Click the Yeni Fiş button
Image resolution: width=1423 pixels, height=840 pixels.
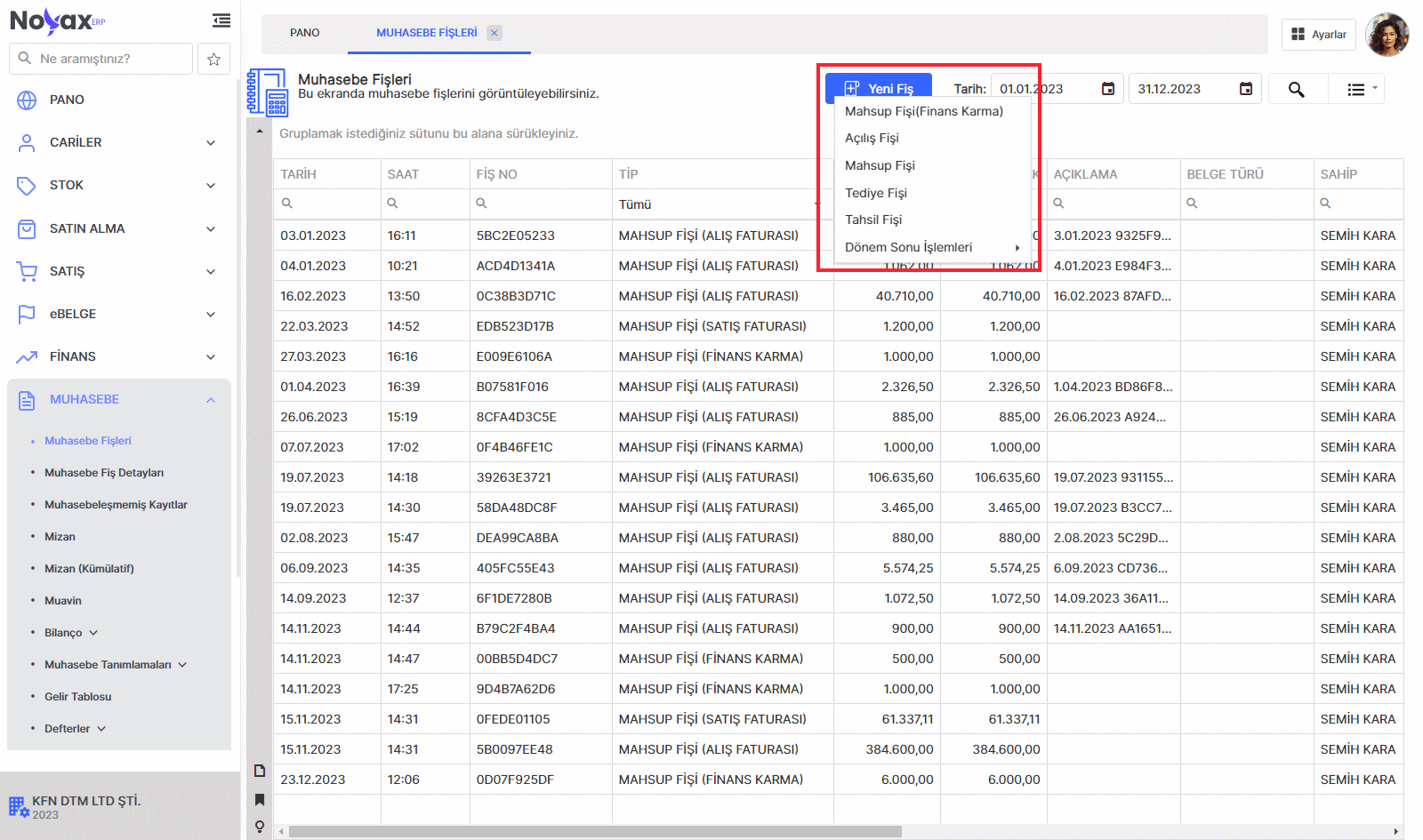click(879, 88)
